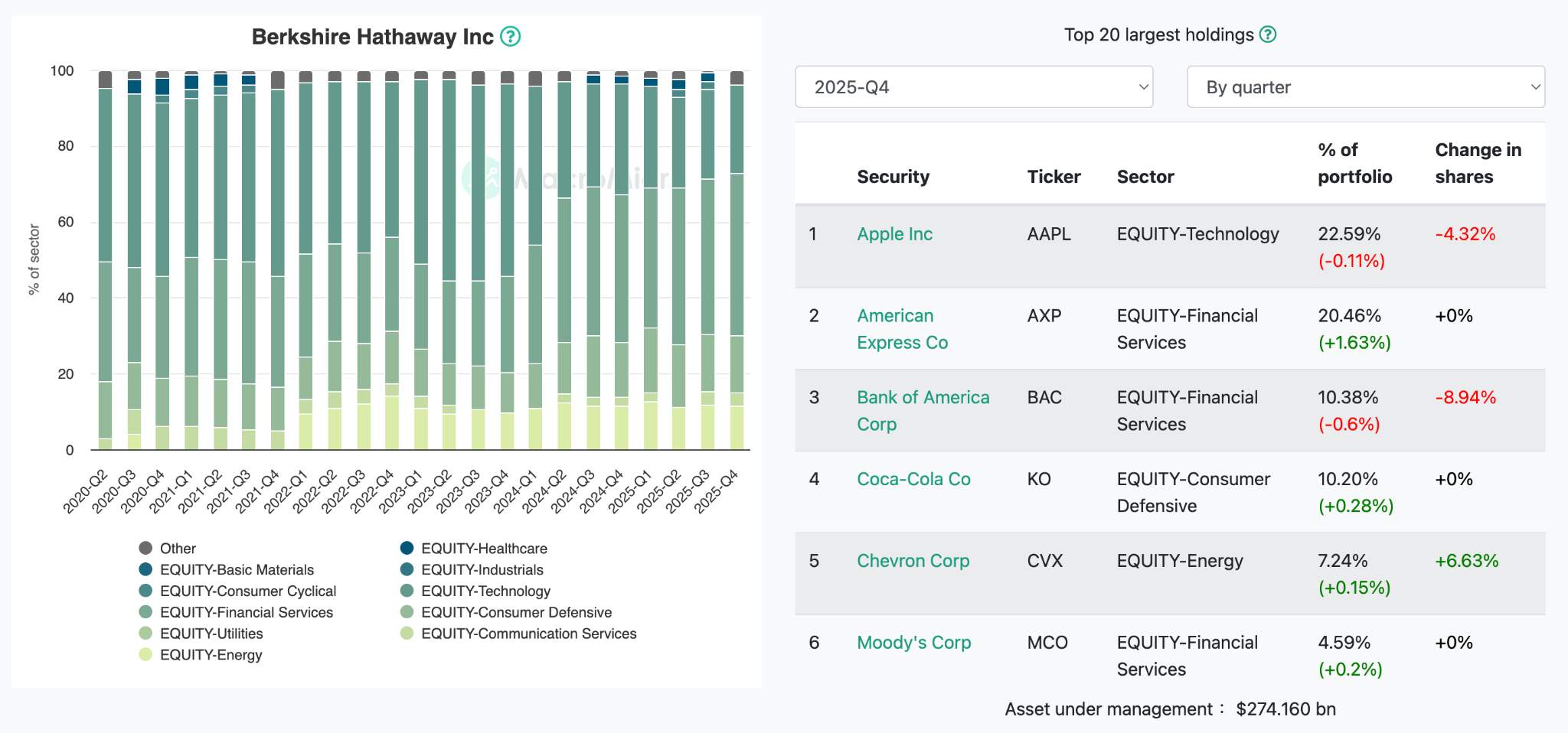Expand the By quarter dropdown
Image resolution: width=1568 pixels, height=733 pixels.
coord(1365,87)
